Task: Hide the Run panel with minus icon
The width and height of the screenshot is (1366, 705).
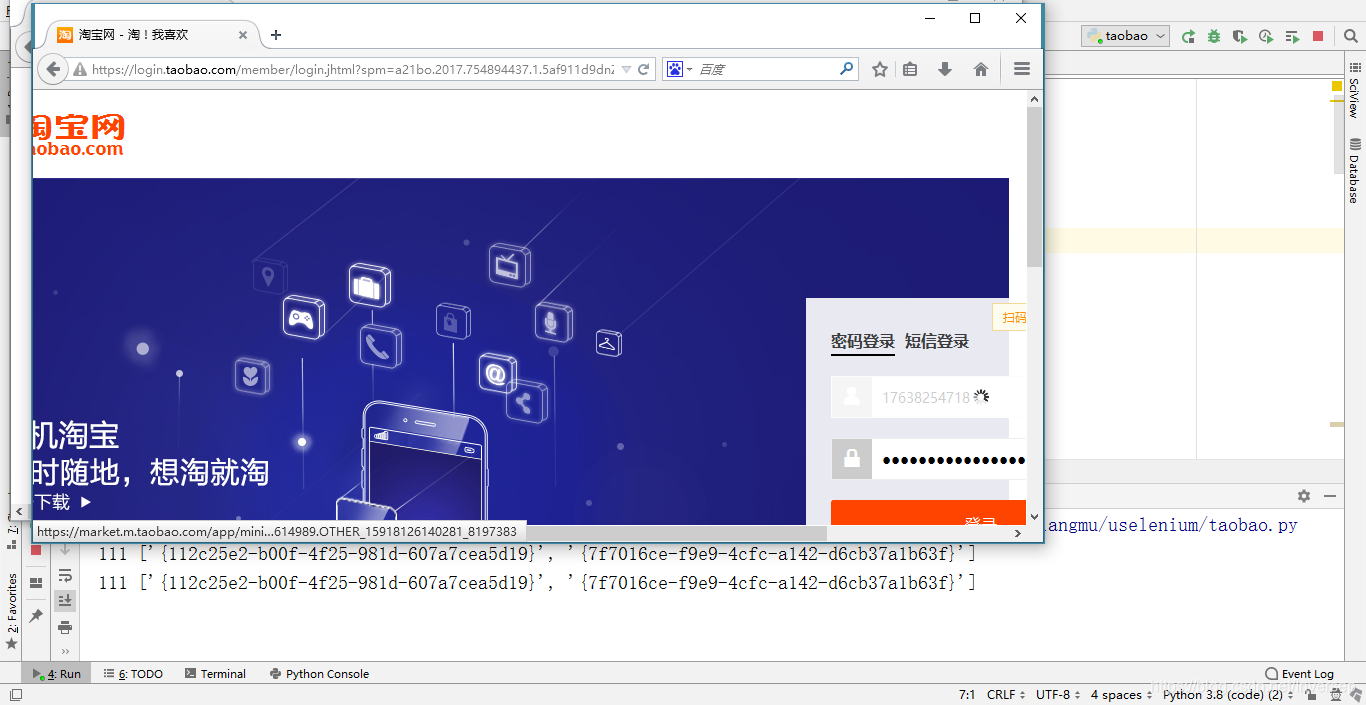Action: [1330, 496]
